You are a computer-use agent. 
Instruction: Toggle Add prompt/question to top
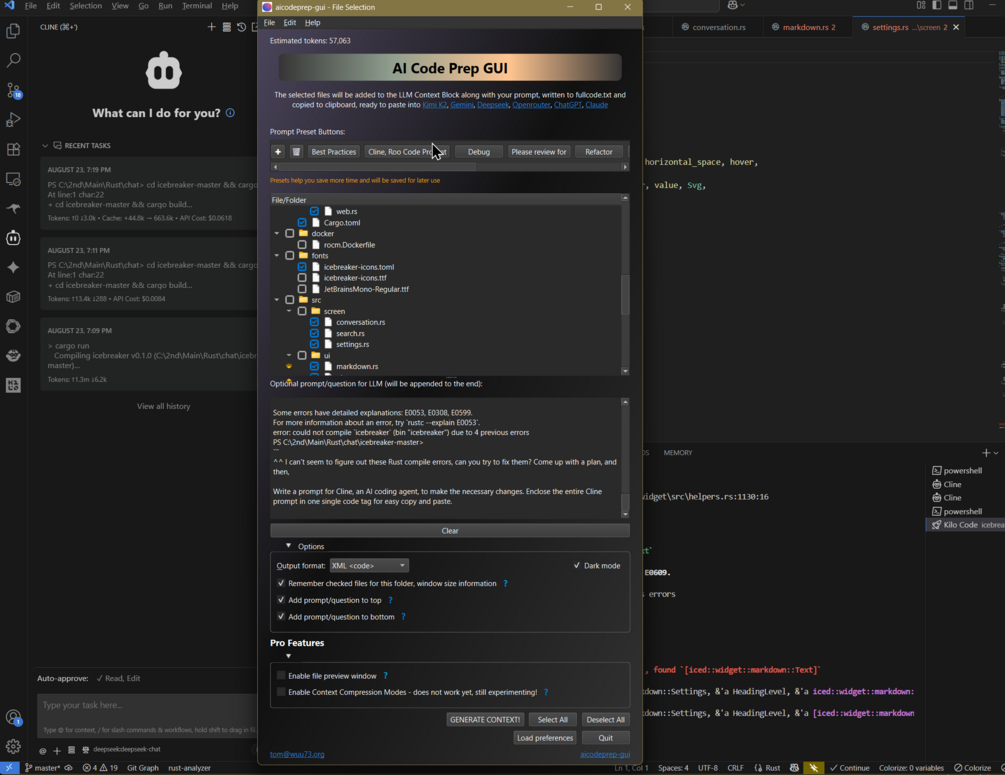click(281, 600)
